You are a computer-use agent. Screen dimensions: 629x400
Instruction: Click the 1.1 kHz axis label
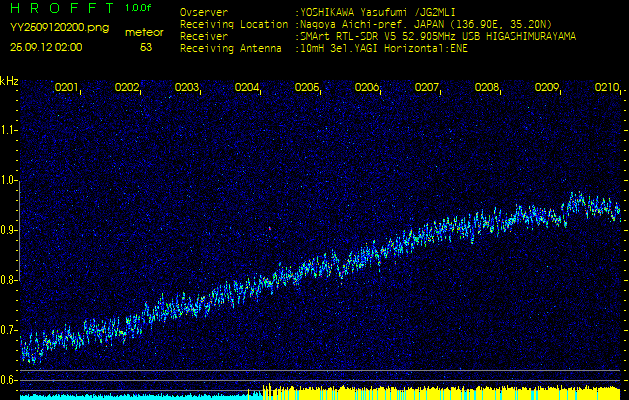tap(9, 130)
